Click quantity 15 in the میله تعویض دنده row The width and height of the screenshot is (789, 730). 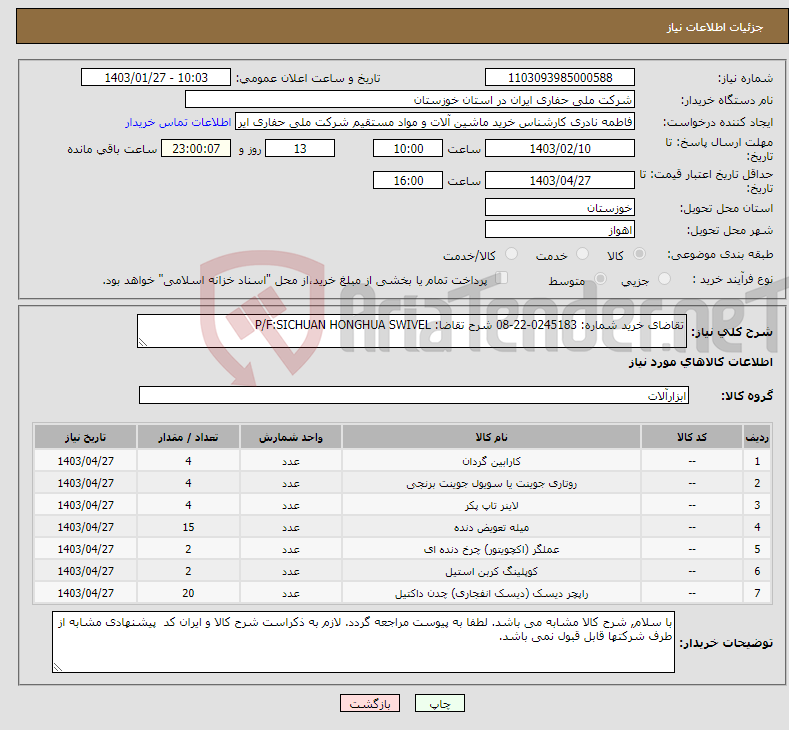tap(188, 527)
